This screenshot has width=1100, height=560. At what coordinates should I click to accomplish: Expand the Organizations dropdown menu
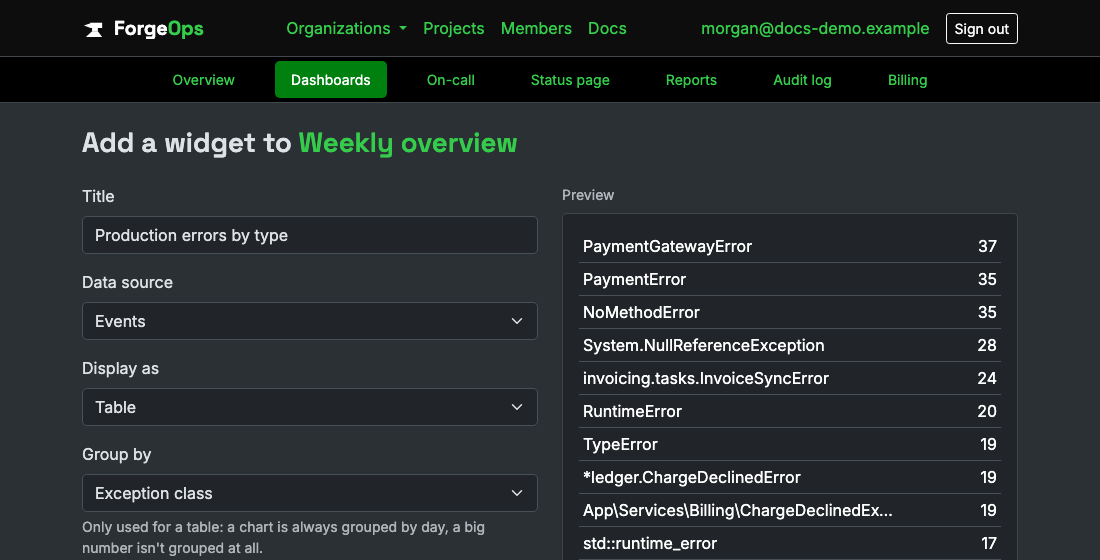pyautogui.click(x=347, y=29)
